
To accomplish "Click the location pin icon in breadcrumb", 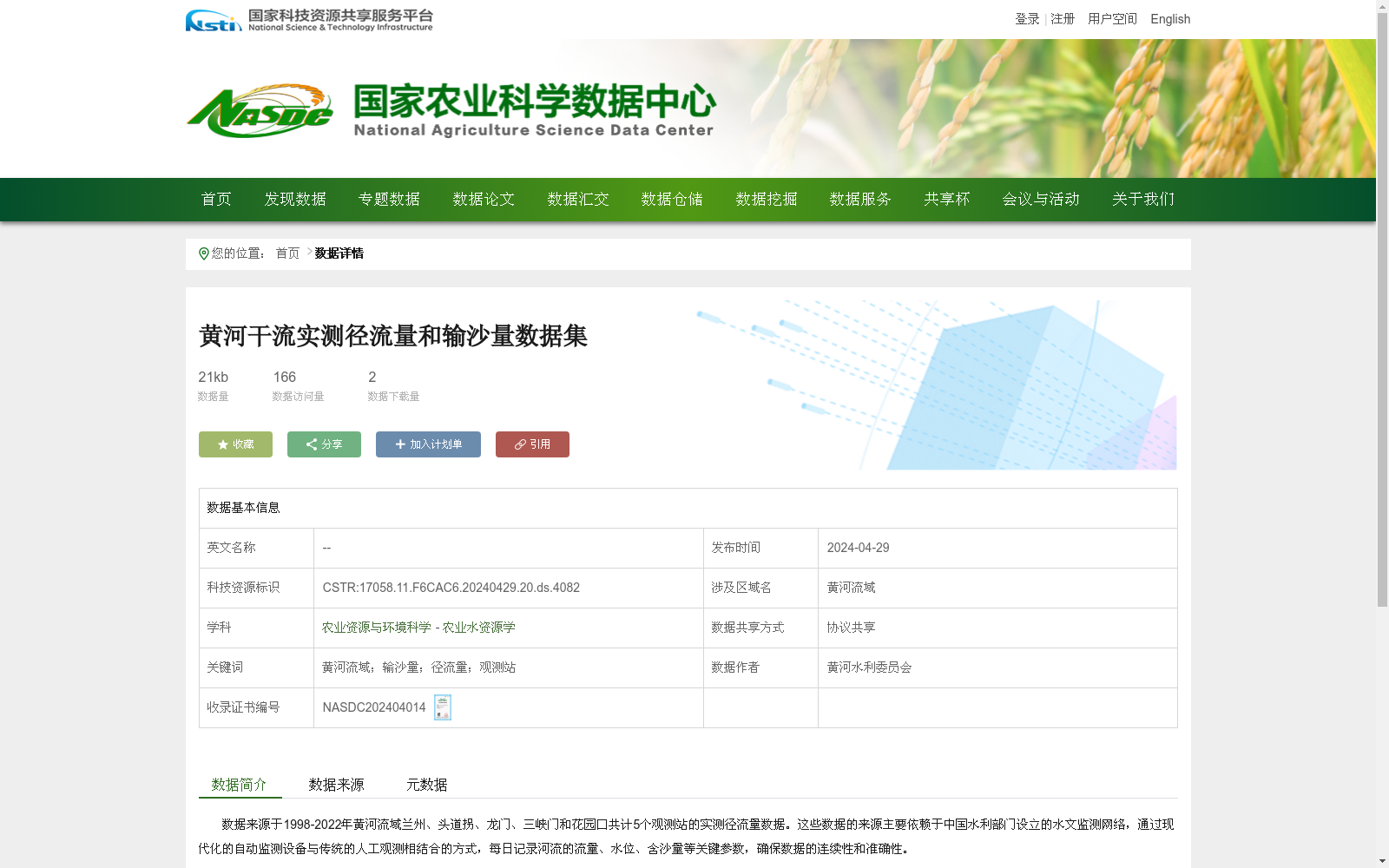I will tap(204, 253).
